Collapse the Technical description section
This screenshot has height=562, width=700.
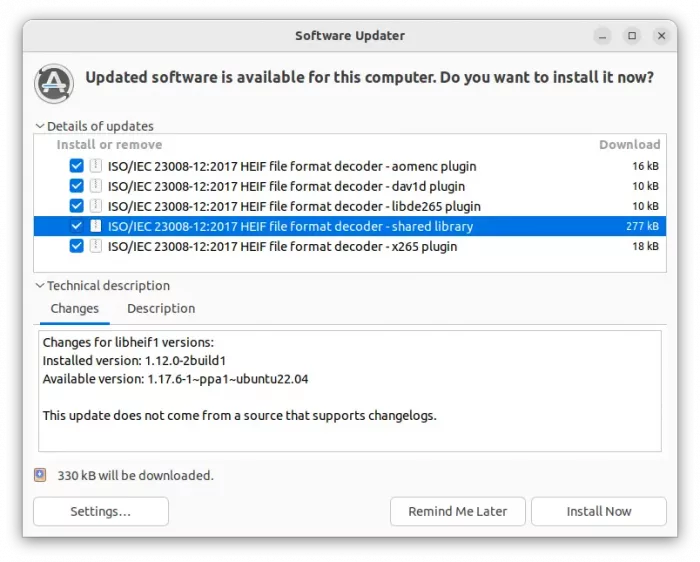pyautogui.click(x=40, y=286)
